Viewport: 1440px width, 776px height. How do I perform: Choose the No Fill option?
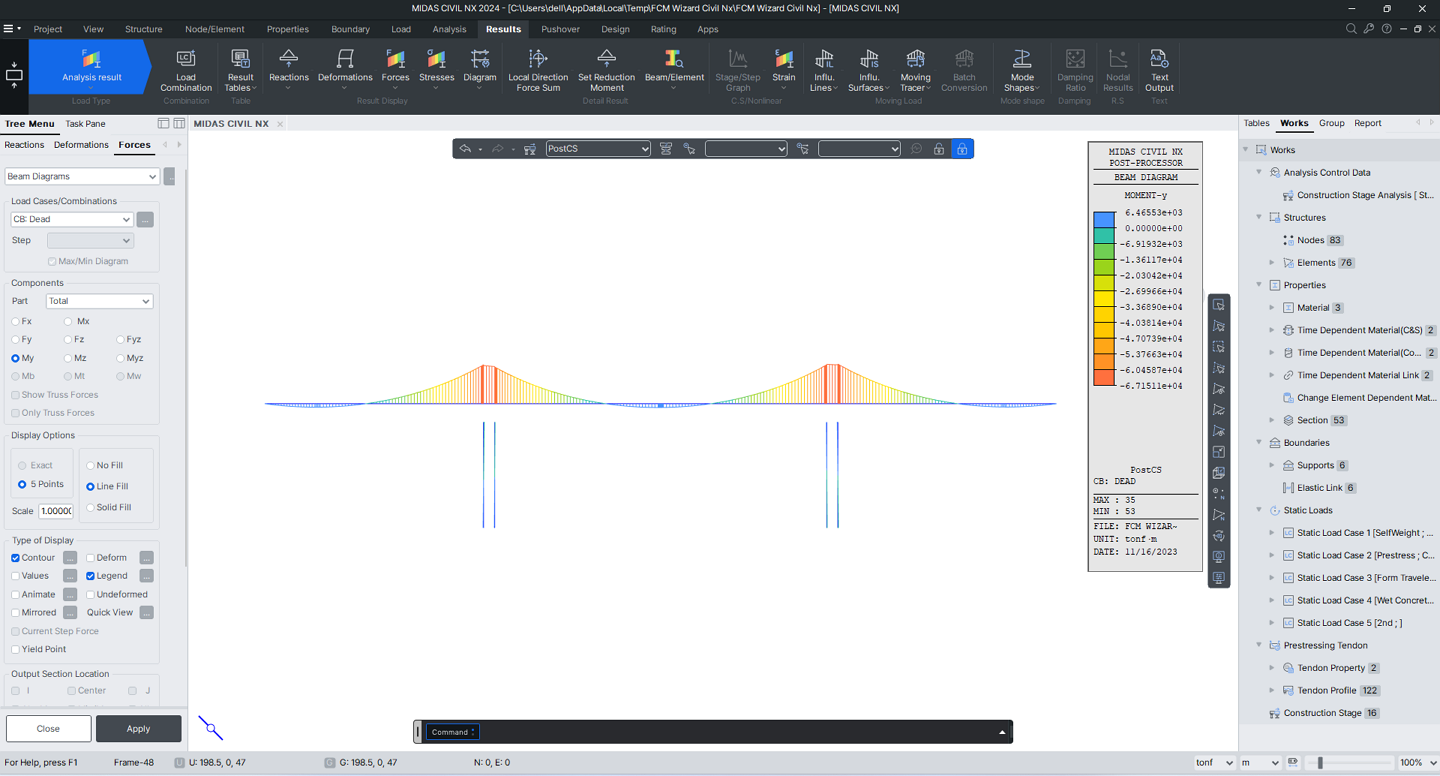[x=90, y=465]
